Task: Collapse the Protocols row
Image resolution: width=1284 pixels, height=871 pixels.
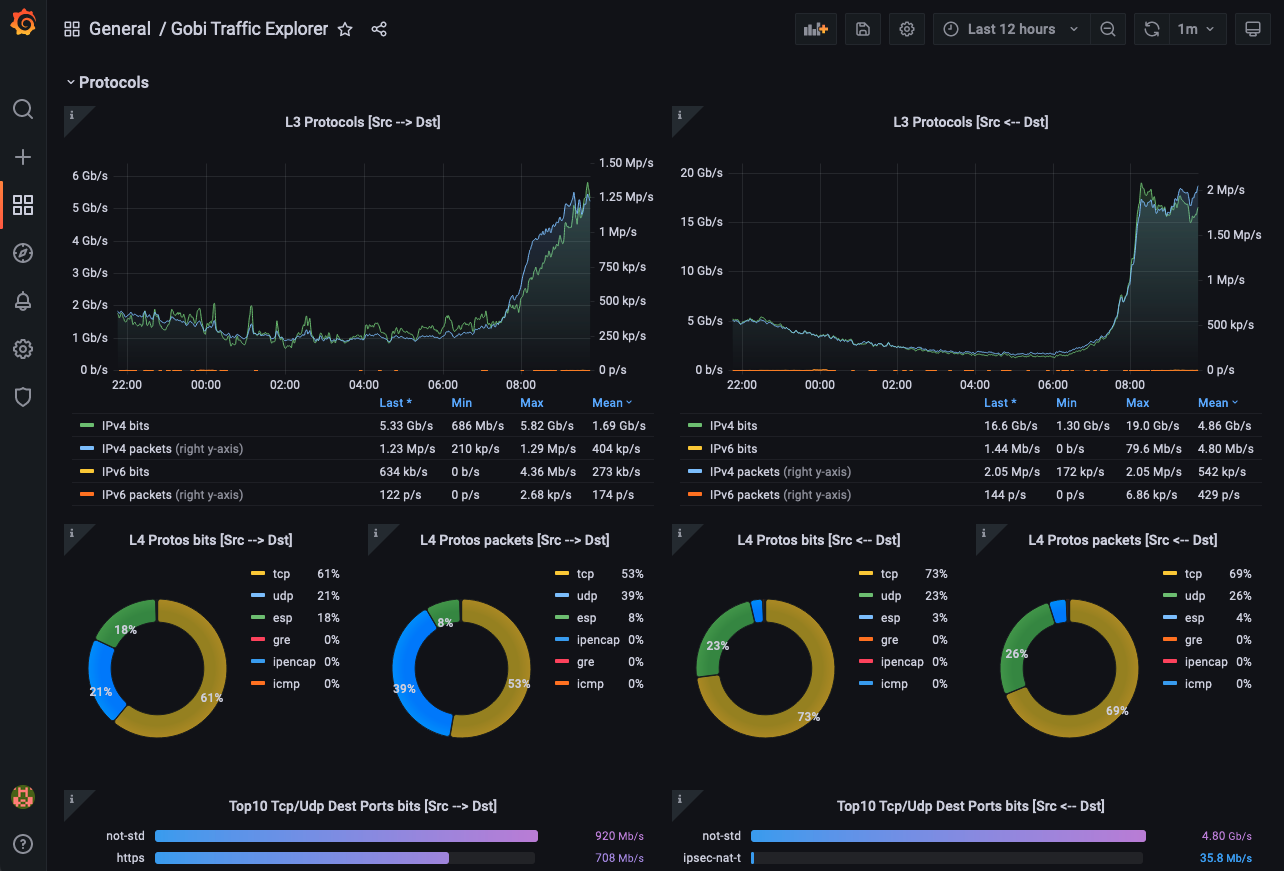Action: click(108, 82)
